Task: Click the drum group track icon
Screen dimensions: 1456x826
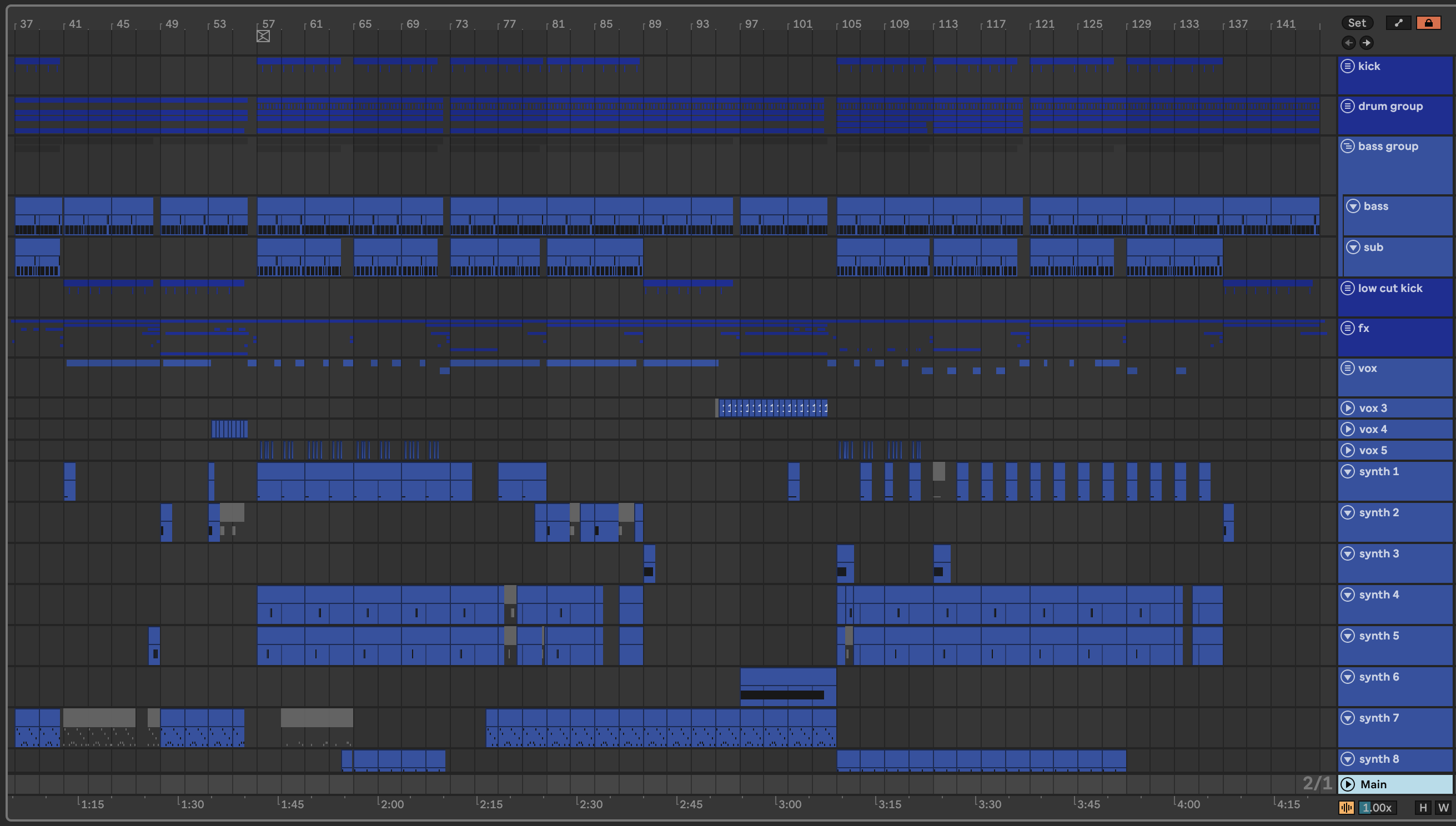Action: (x=1348, y=106)
